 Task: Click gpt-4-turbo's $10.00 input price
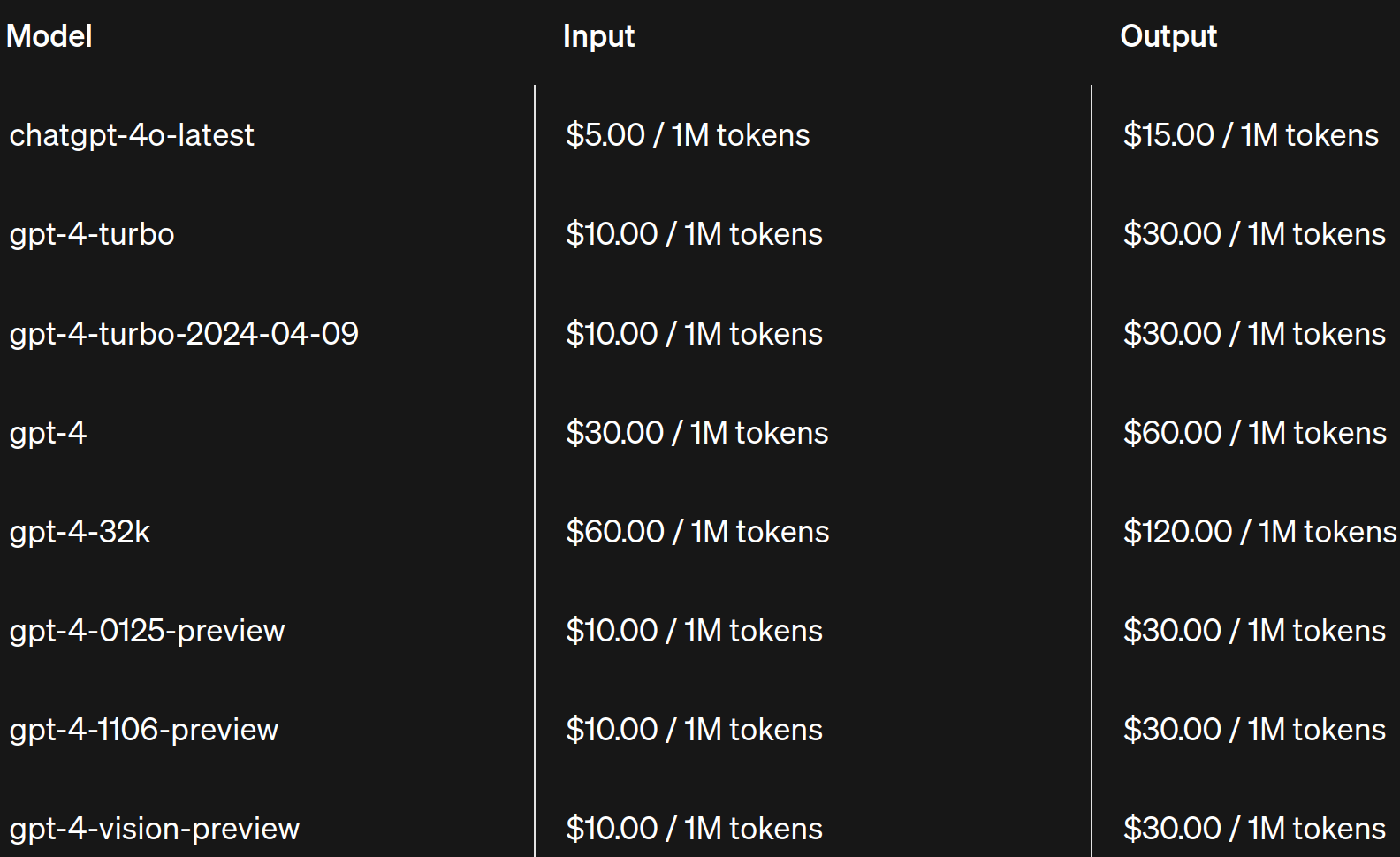[x=694, y=234]
